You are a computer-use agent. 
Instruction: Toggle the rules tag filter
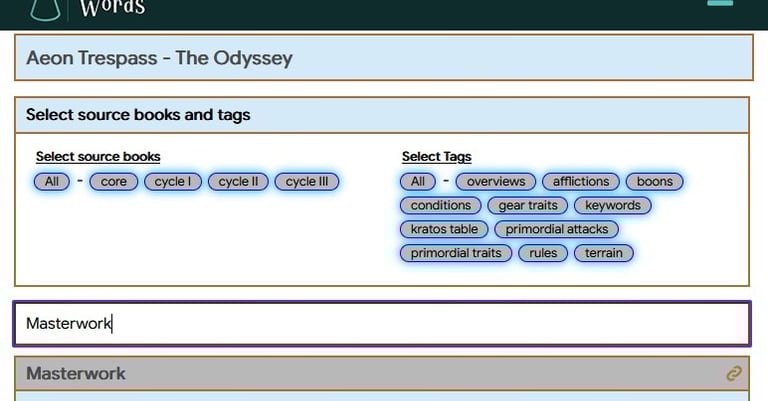[x=543, y=253]
